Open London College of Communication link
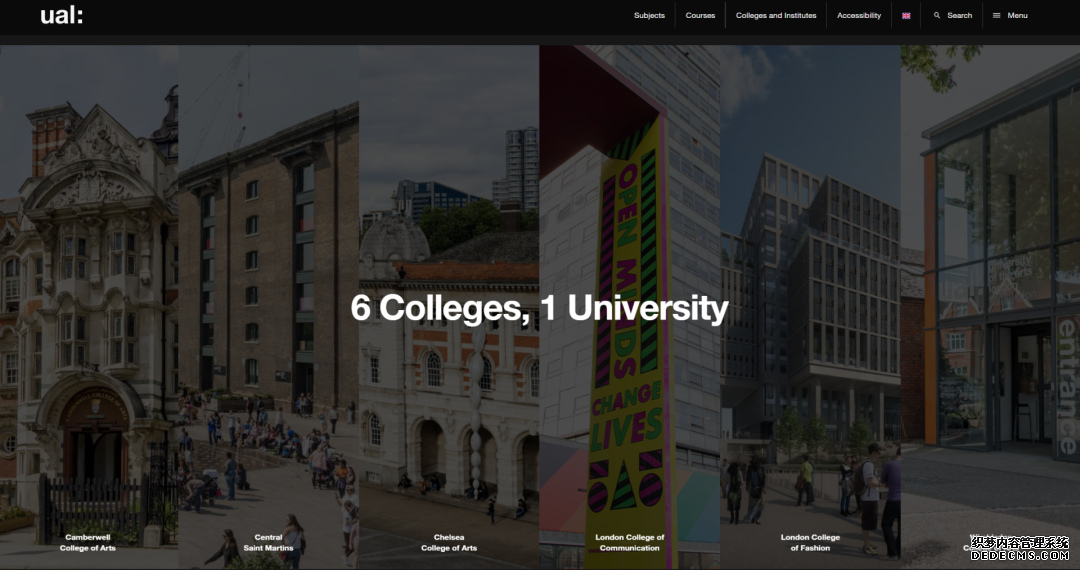The width and height of the screenshot is (1080, 570). point(630,542)
